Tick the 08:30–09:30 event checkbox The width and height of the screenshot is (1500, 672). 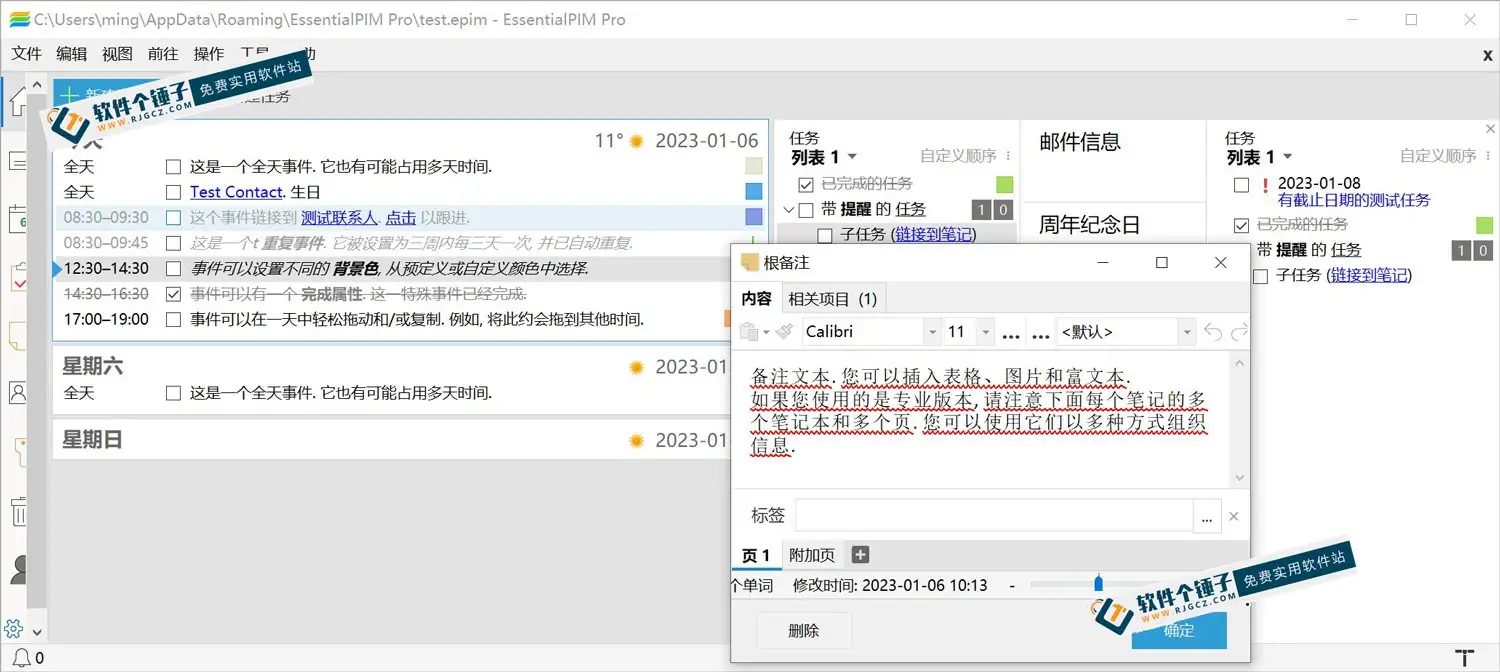(174, 217)
